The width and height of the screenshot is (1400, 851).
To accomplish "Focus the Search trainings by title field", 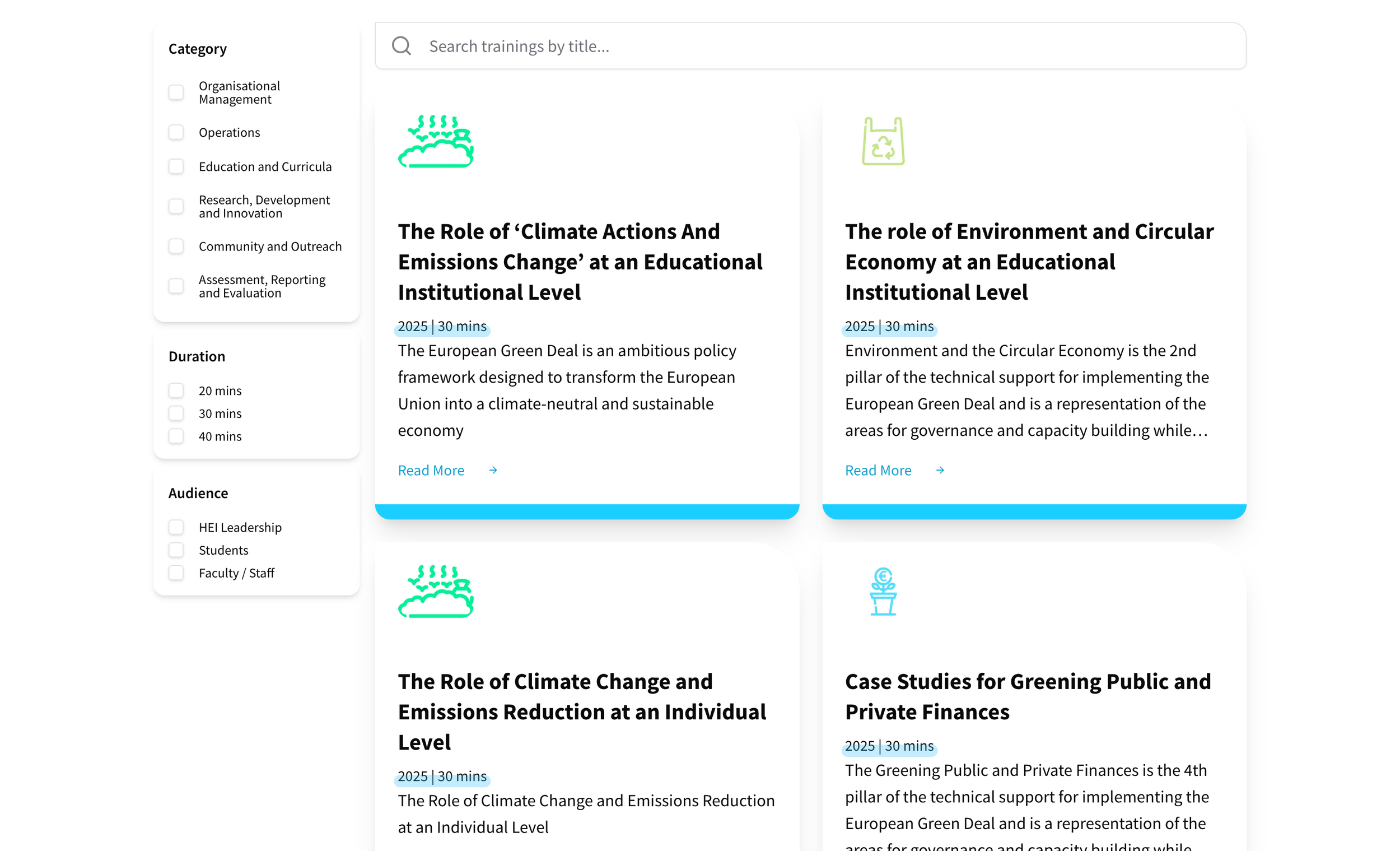I will pyautogui.click(x=795, y=46).
